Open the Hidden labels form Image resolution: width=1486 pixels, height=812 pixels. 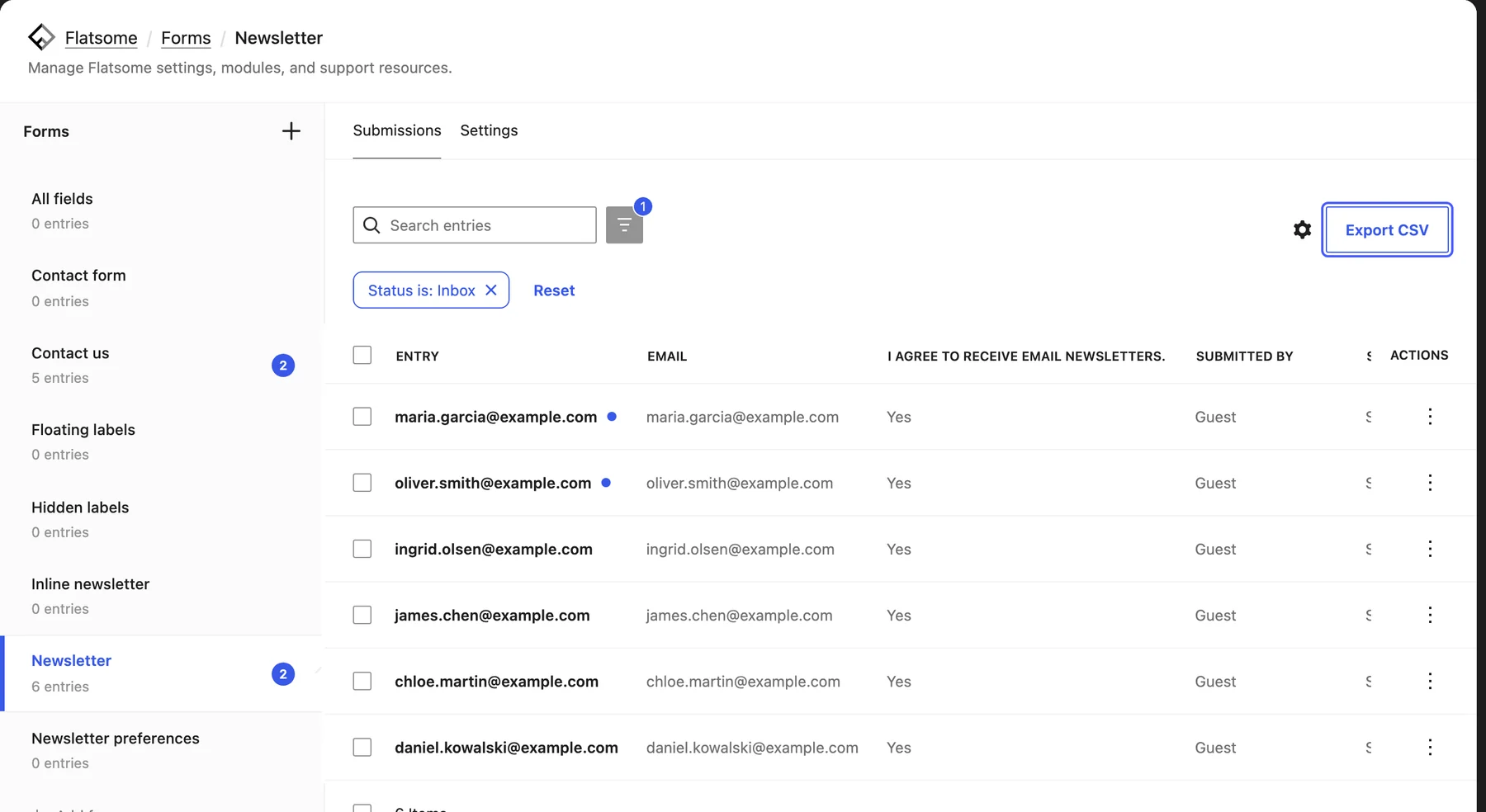[162, 519]
